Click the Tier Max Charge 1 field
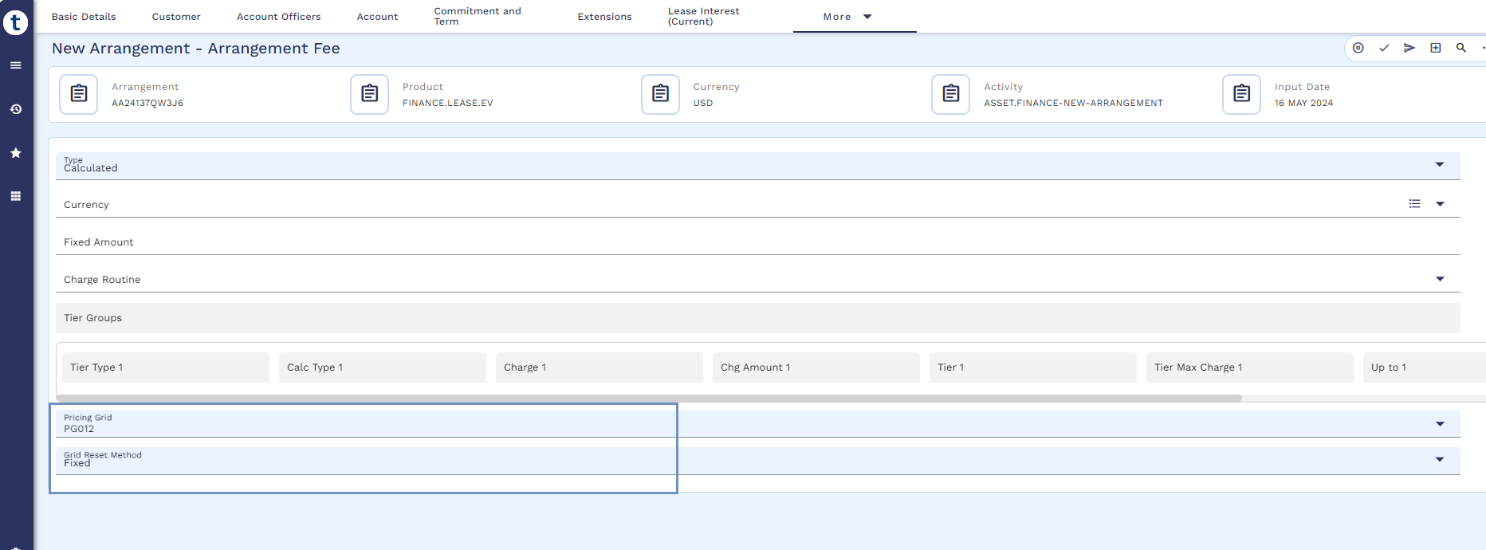The image size is (1486, 550). click(1250, 367)
